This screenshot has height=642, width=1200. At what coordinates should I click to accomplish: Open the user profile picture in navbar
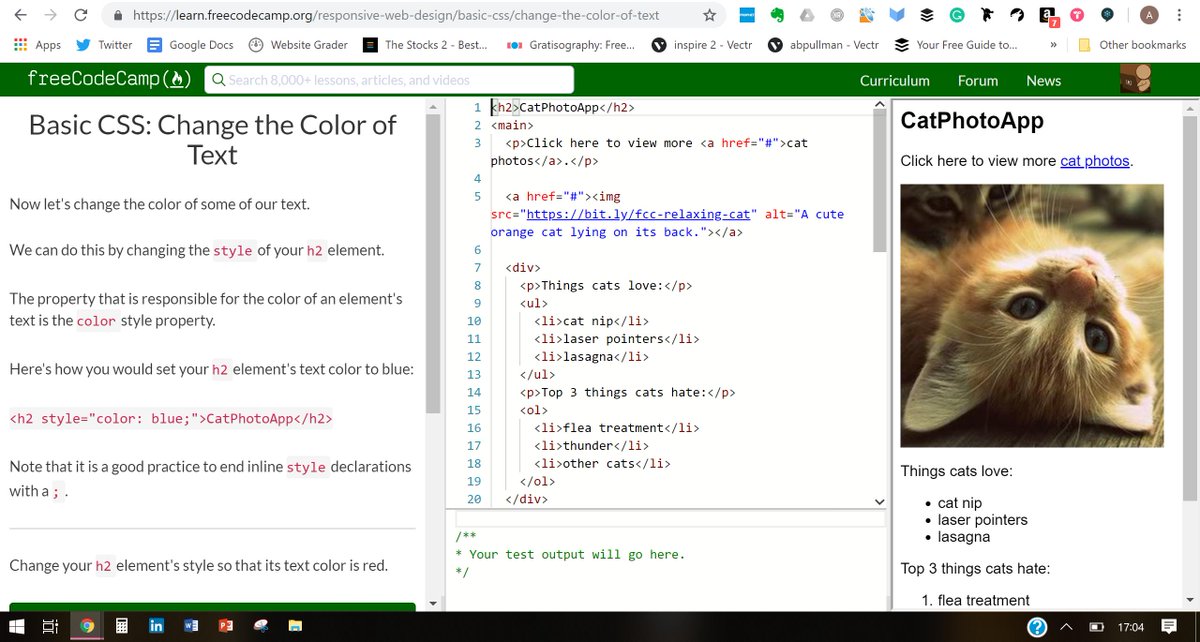coord(1134,80)
